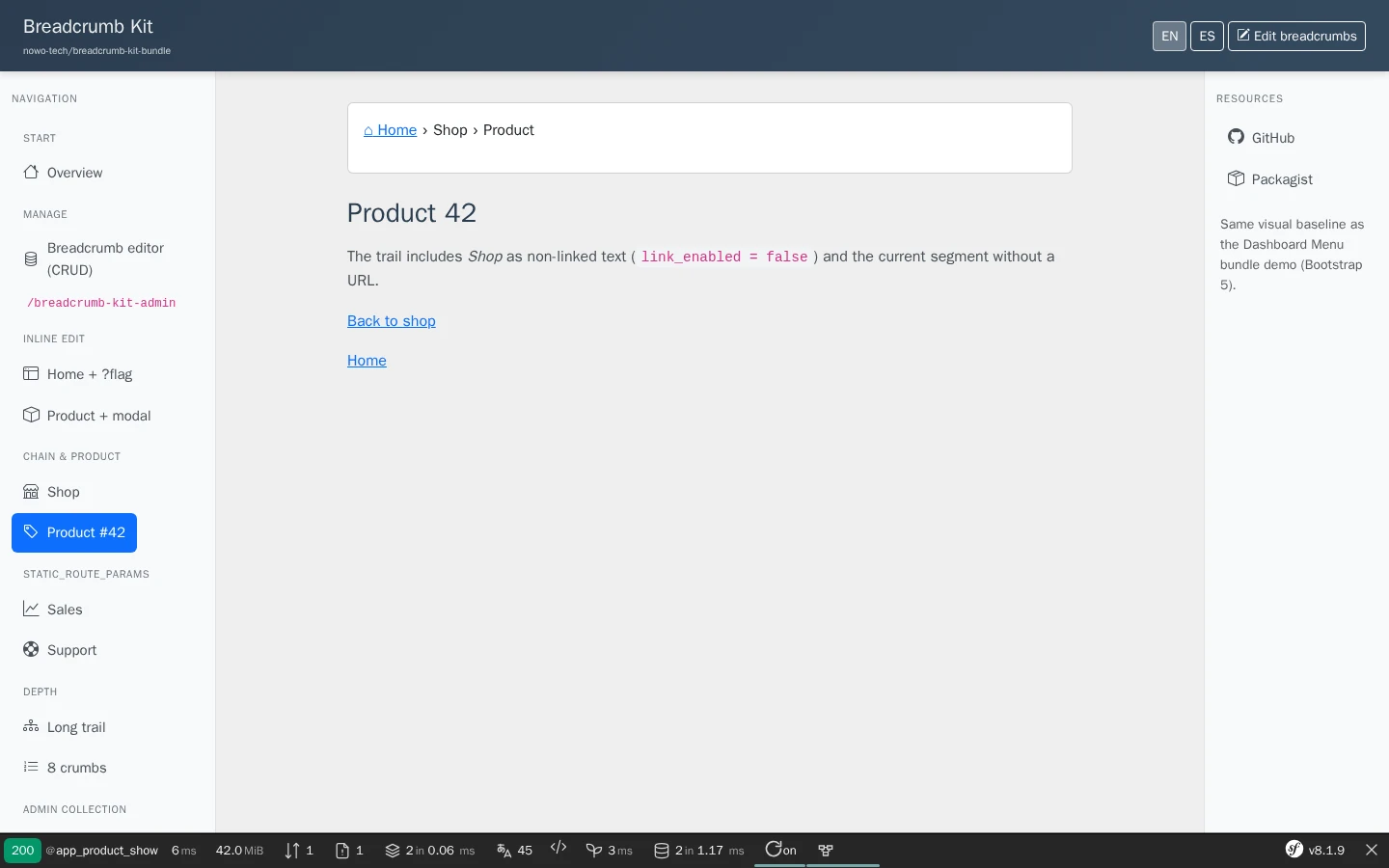This screenshot has height=868, width=1389.
Task: Click the Packagist box icon
Action: [x=1236, y=178]
